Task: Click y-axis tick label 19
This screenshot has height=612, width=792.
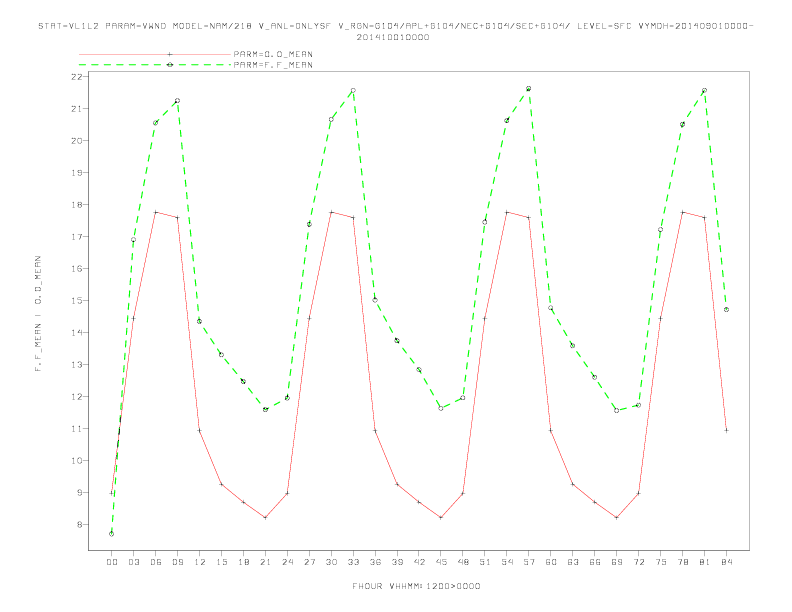Action: (x=77, y=173)
